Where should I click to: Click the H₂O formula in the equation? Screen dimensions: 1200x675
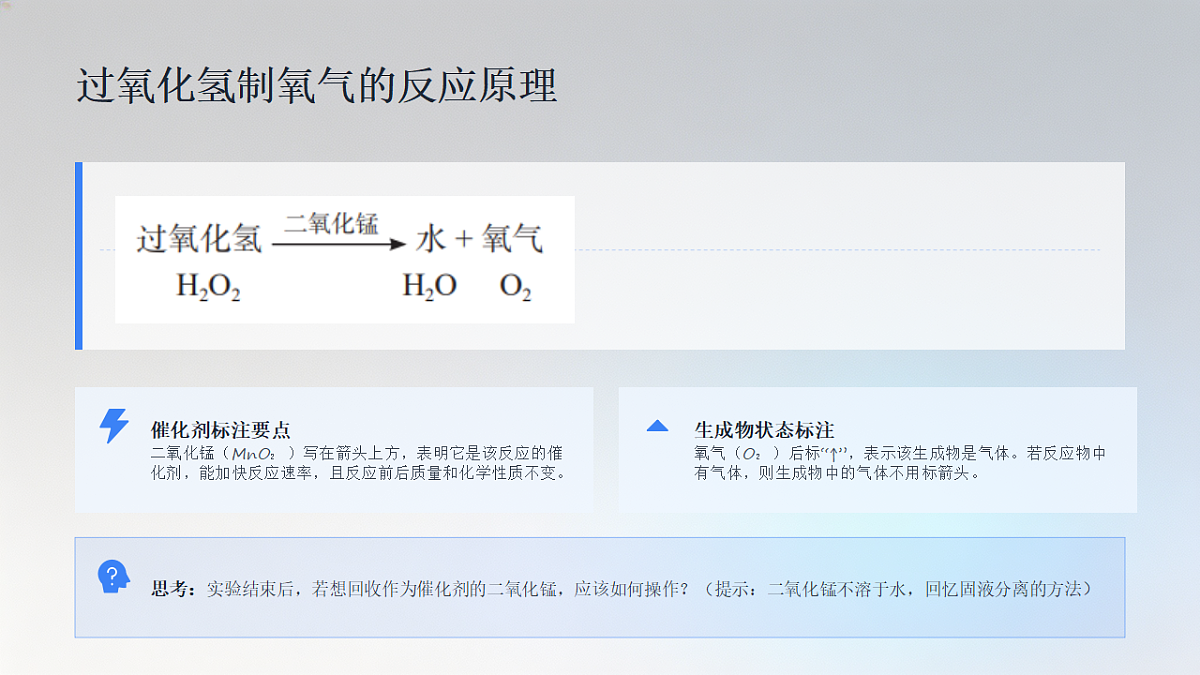[x=429, y=287]
